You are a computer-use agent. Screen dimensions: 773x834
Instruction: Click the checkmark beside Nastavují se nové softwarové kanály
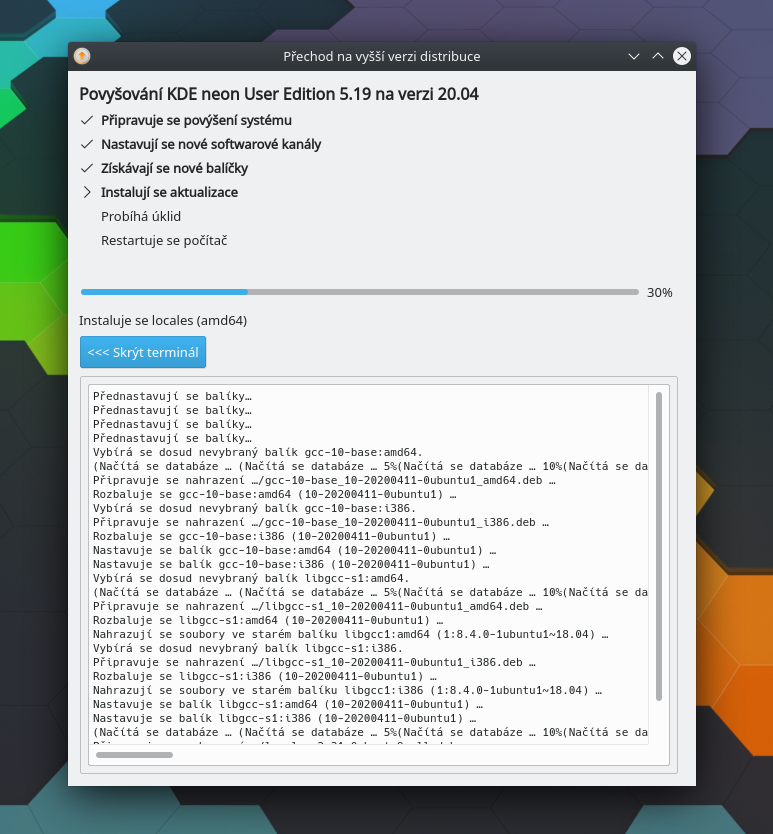coord(87,145)
